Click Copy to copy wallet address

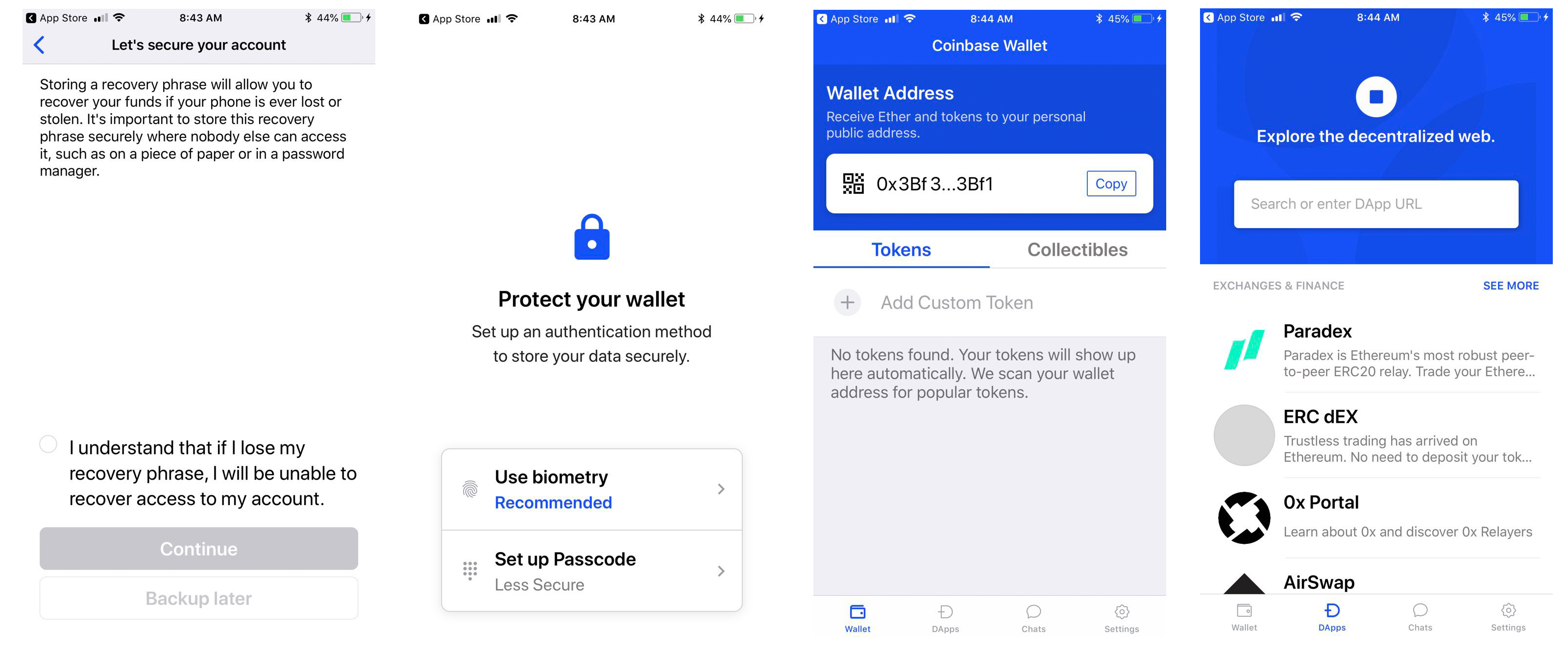[1111, 184]
